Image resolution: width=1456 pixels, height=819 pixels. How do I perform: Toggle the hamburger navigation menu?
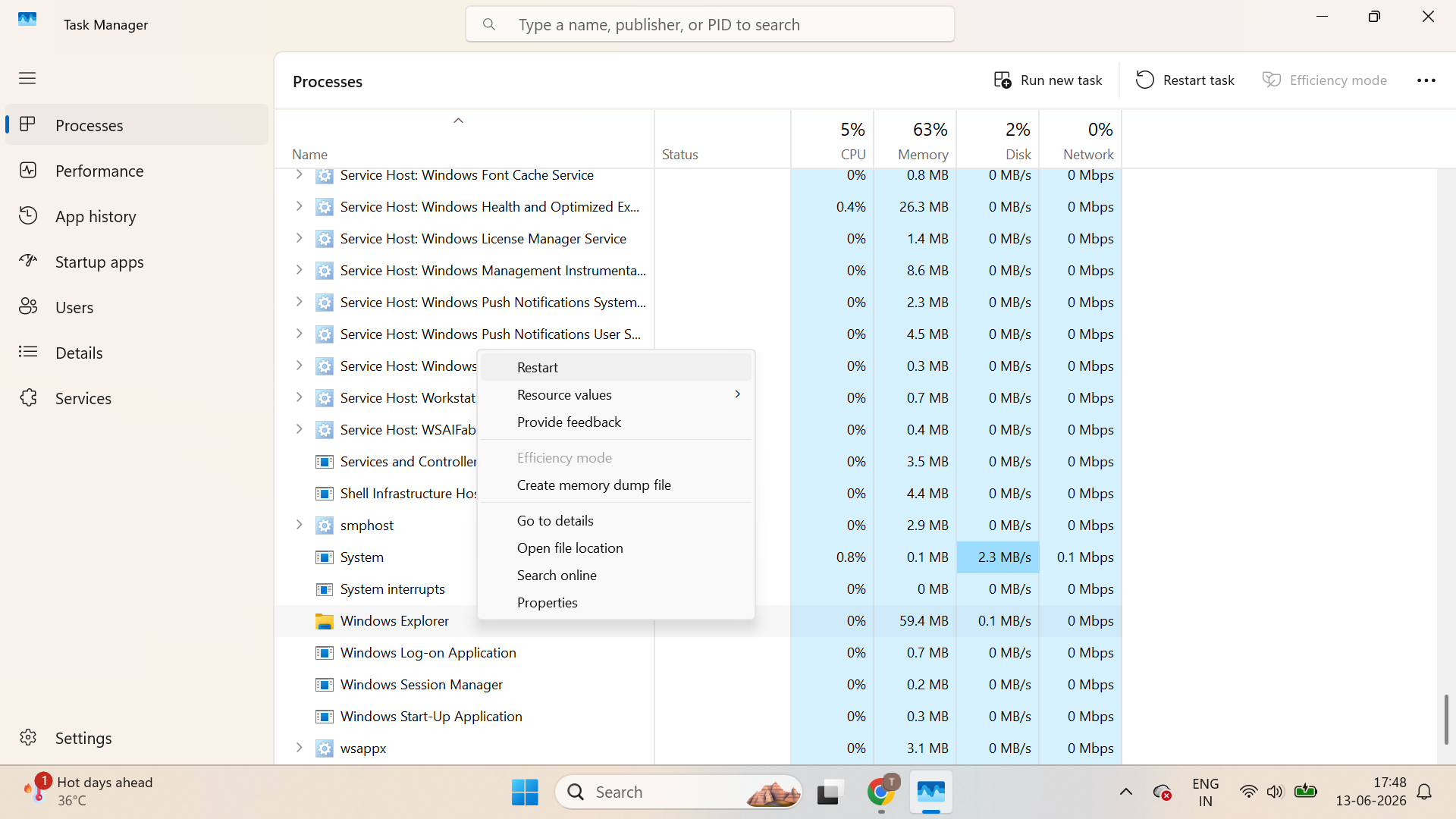[x=27, y=78]
